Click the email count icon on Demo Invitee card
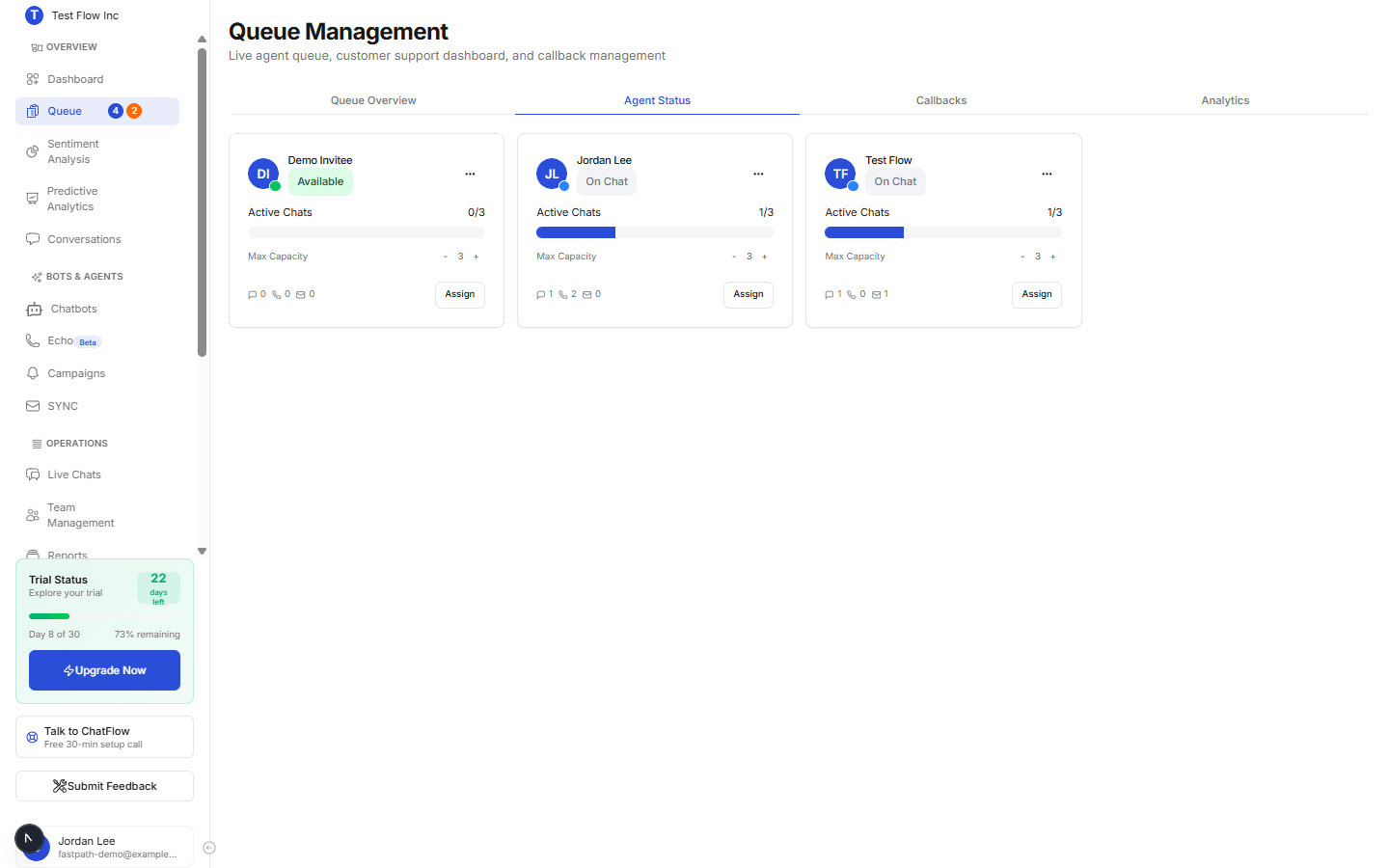1389x868 pixels. pos(301,295)
